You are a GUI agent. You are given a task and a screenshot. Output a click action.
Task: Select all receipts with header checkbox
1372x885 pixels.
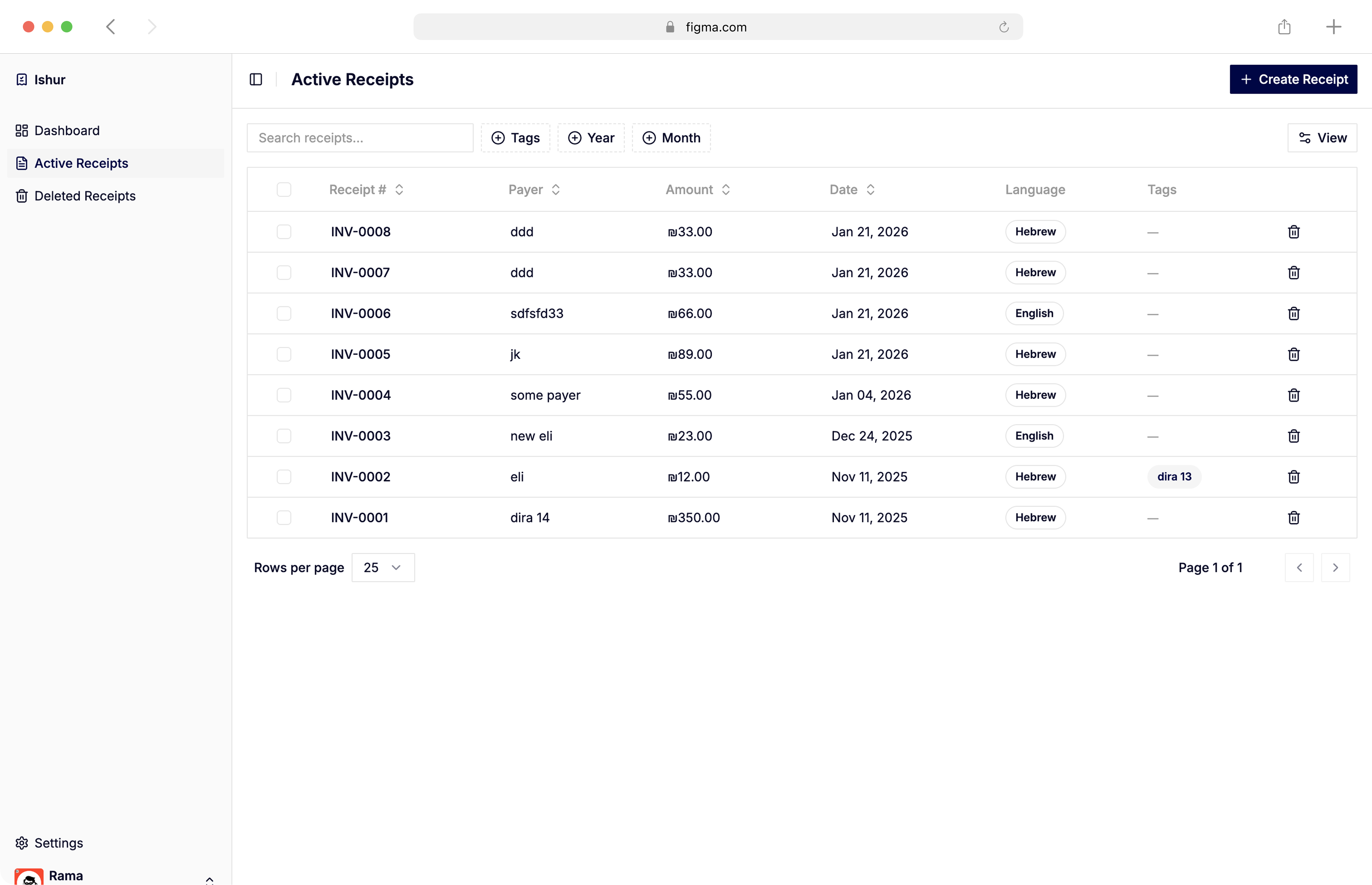(x=284, y=190)
